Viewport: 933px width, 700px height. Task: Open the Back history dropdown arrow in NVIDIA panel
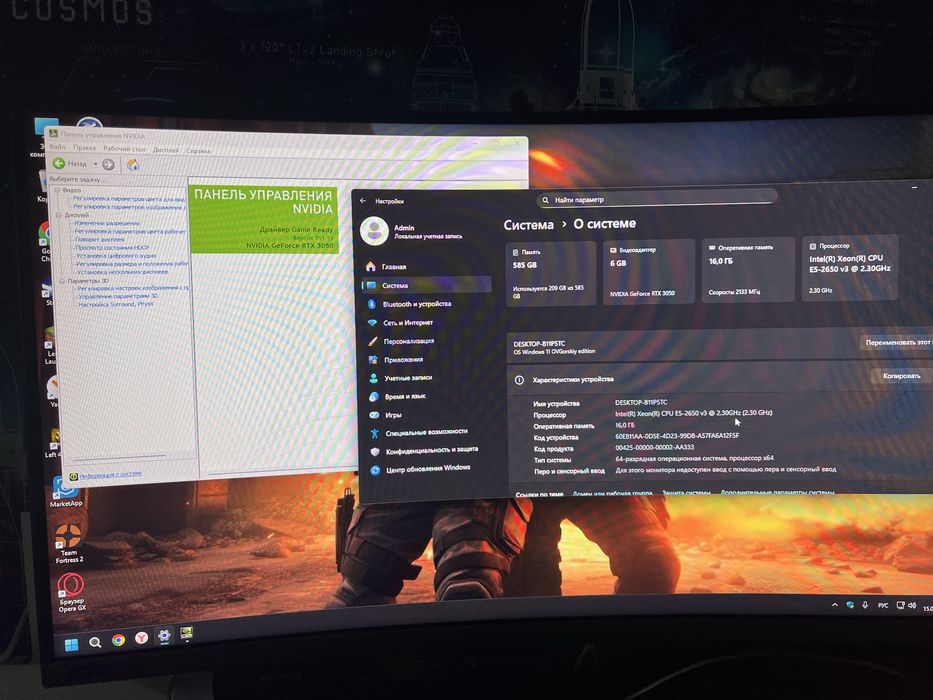tap(95, 164)
